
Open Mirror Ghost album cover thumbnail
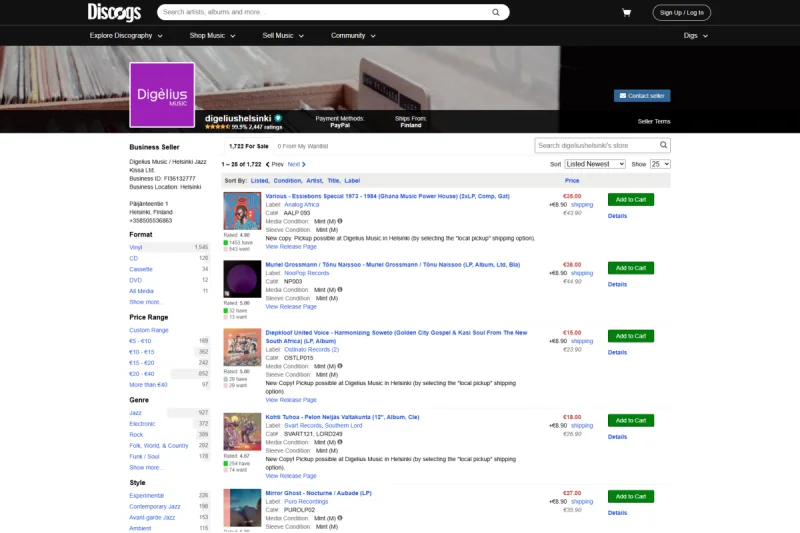pyautogui.click(x=242, y=507)
